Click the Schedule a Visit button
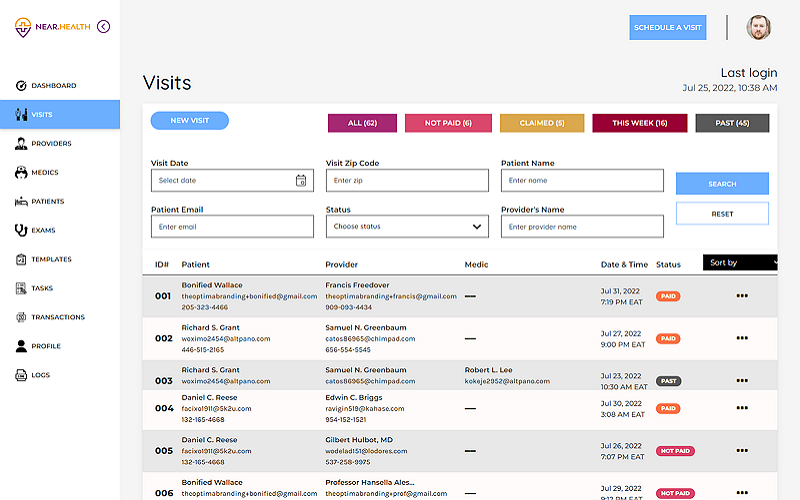Image resolution: width=800 pixels, height=500 pixels. 668,28
